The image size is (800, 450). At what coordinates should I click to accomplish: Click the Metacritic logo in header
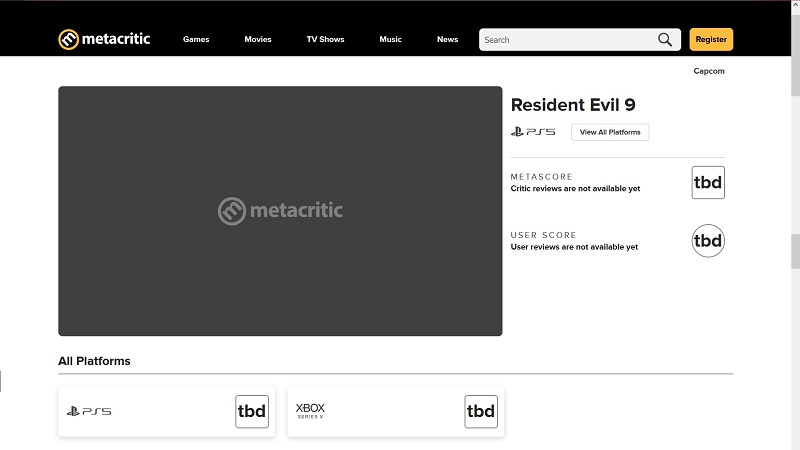coord(102,39)
